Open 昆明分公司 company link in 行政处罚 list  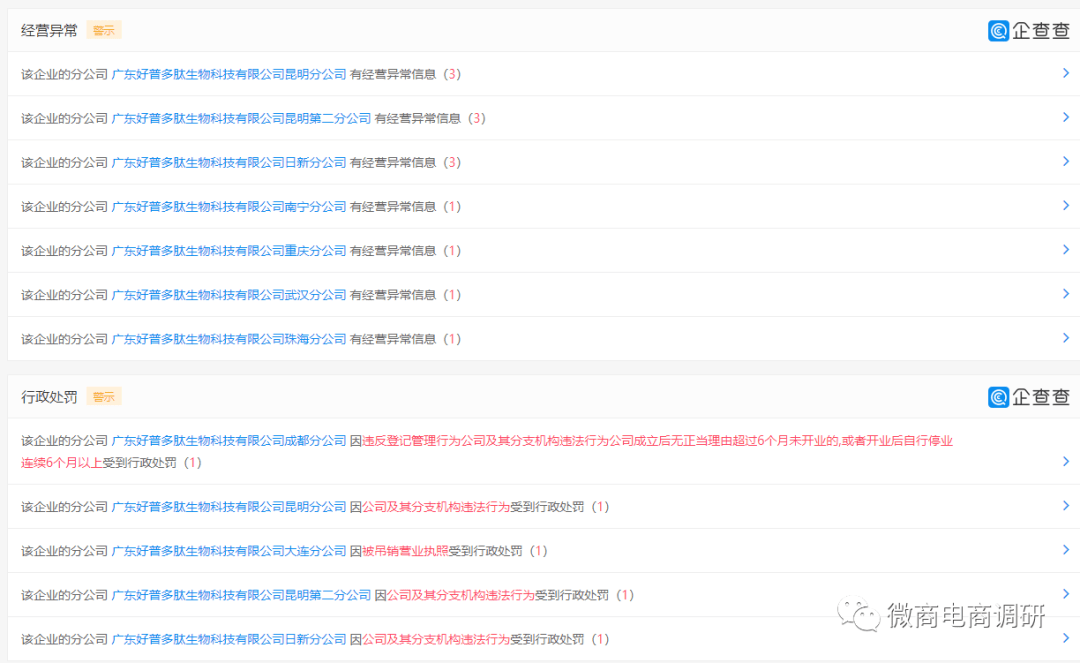pos(229,506)
